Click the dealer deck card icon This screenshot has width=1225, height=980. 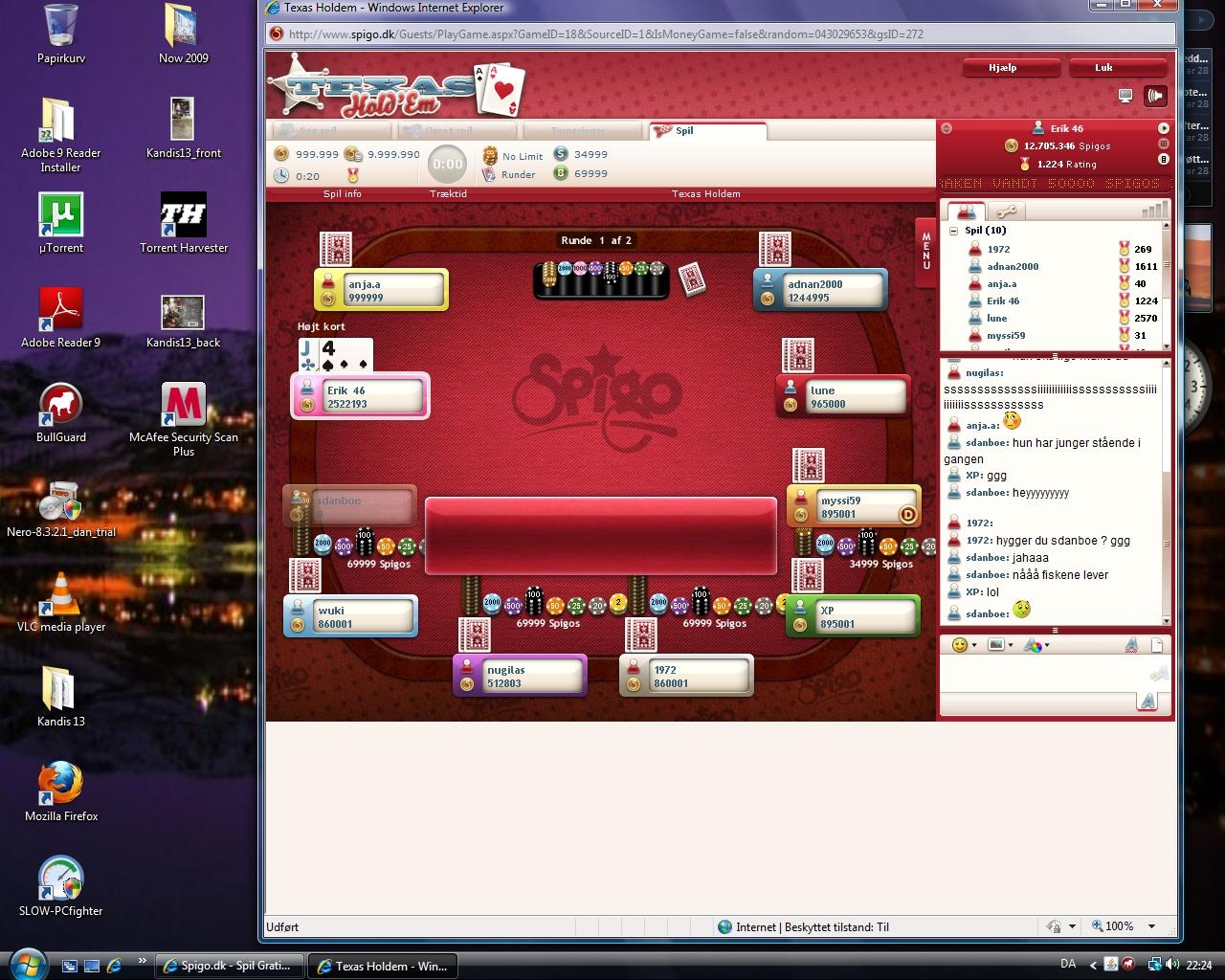point(692,279)
